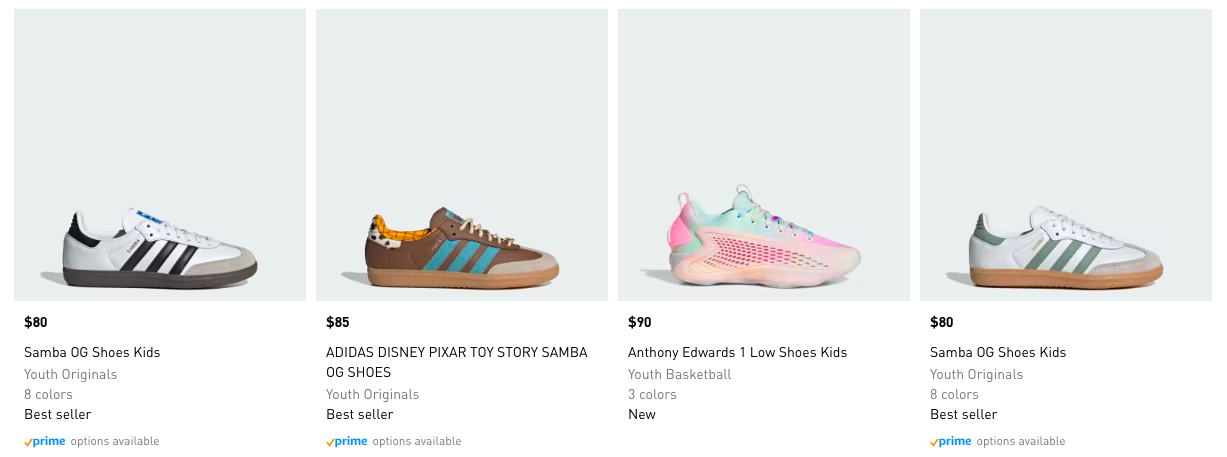Open the ADIDAS DISNEY PIXAR TOY STORY SAMBA title
This screenshot has width=1227, height=457.
tap(456, 362)
